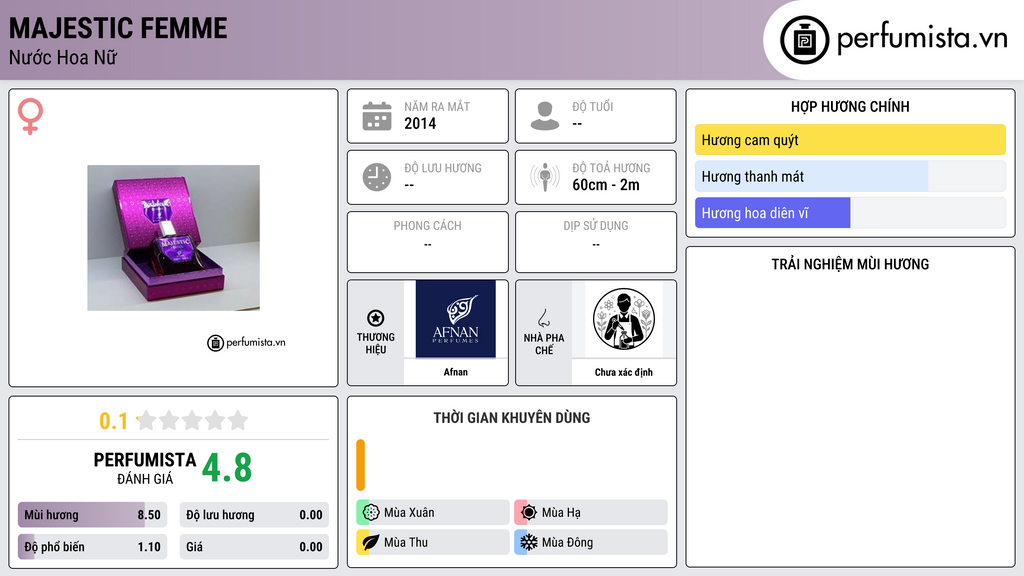Open the perfumer illustration labeled Chưa xác định

pos(624,319)
